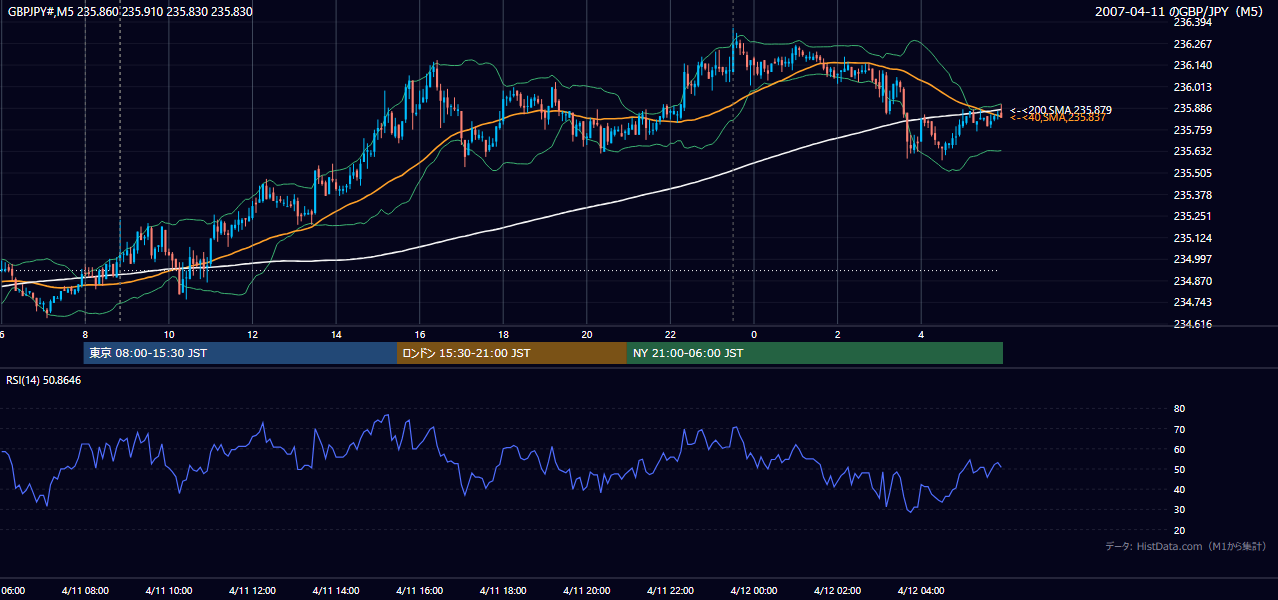Click the 2007-04-11 GBP/JPY (M5) chart title
Screen dimensions: 1278x600
click(x=1181, y=12)
